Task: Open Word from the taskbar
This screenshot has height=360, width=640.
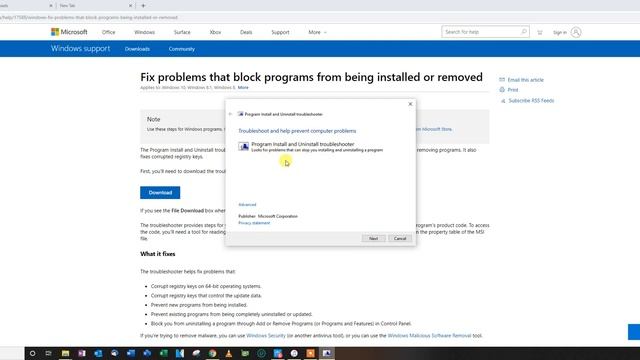Action: [131, 353]
